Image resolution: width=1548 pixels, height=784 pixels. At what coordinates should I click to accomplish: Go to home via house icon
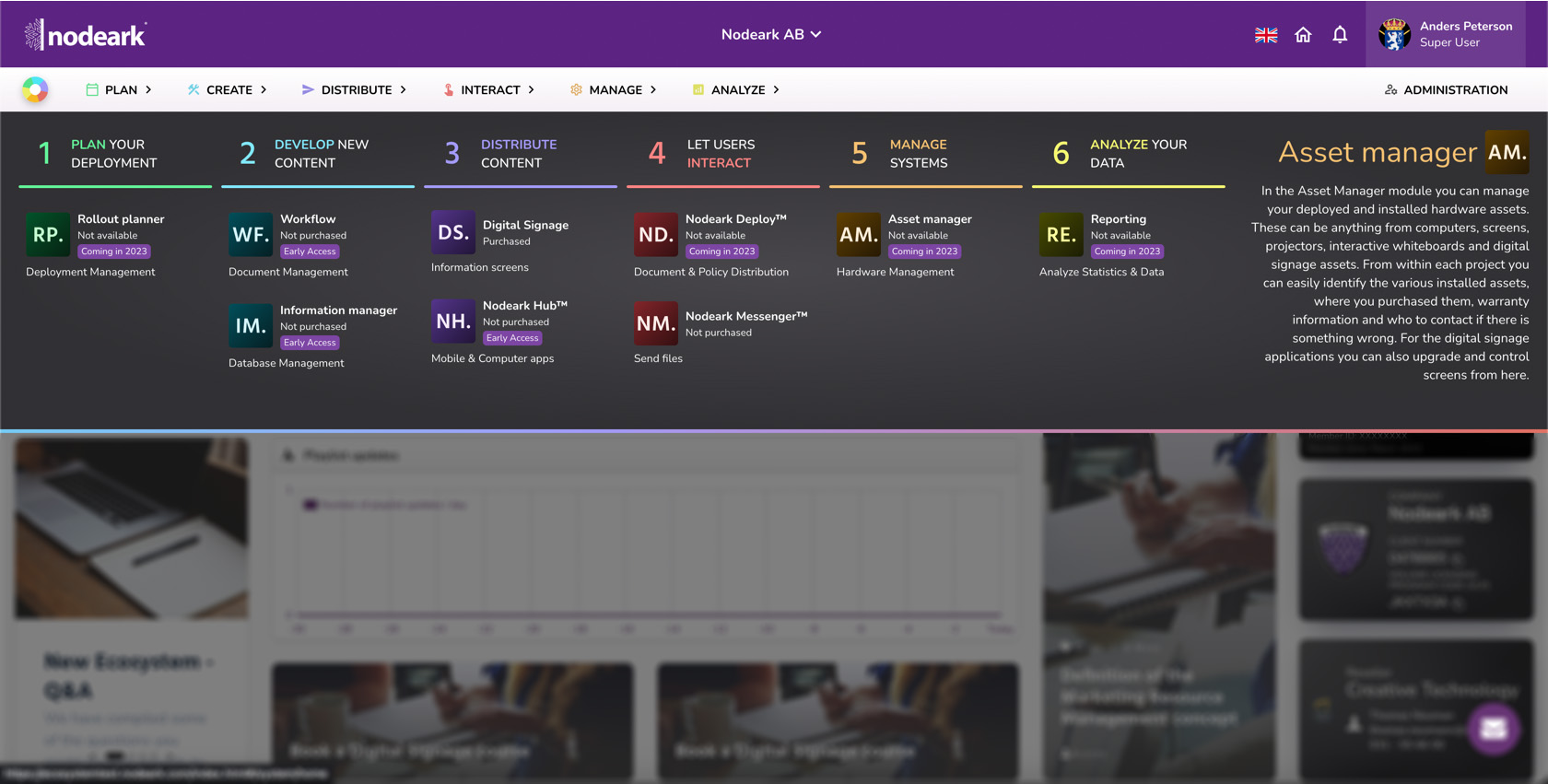point(1303,35)
